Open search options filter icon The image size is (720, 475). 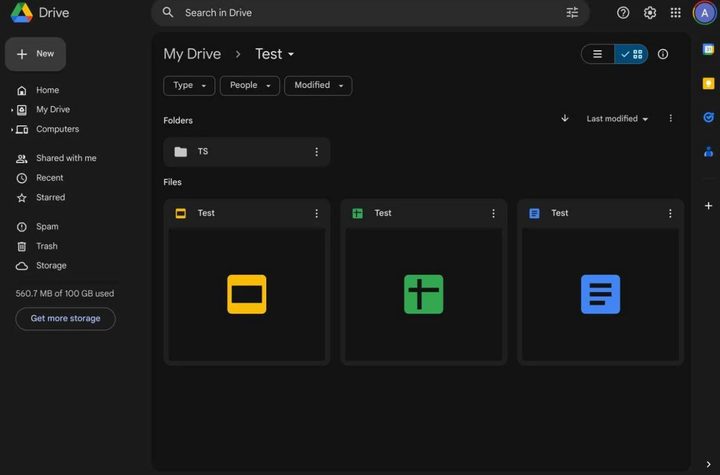pyautogui.click(x=572, y=13)
